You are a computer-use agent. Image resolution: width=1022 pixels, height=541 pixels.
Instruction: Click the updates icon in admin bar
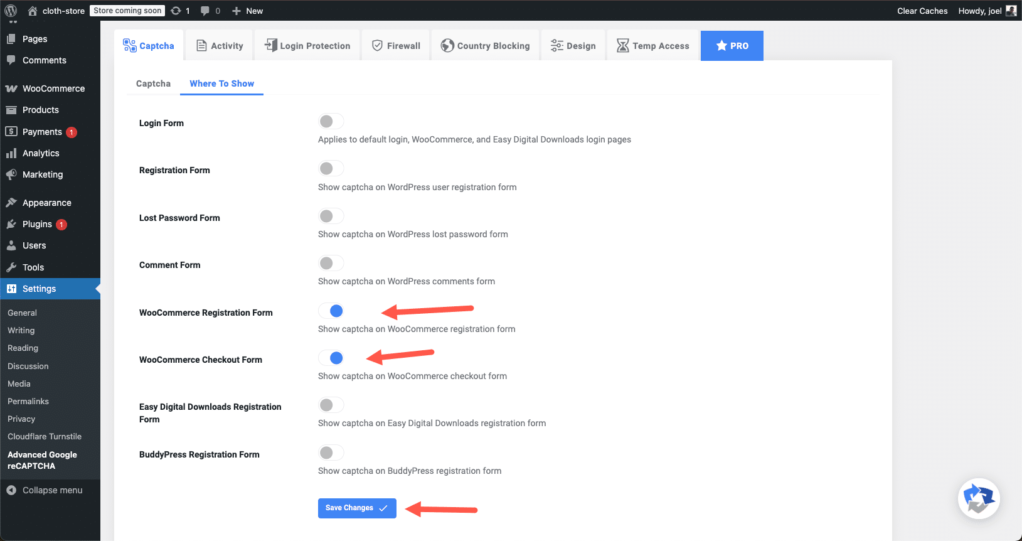point(176,10)
